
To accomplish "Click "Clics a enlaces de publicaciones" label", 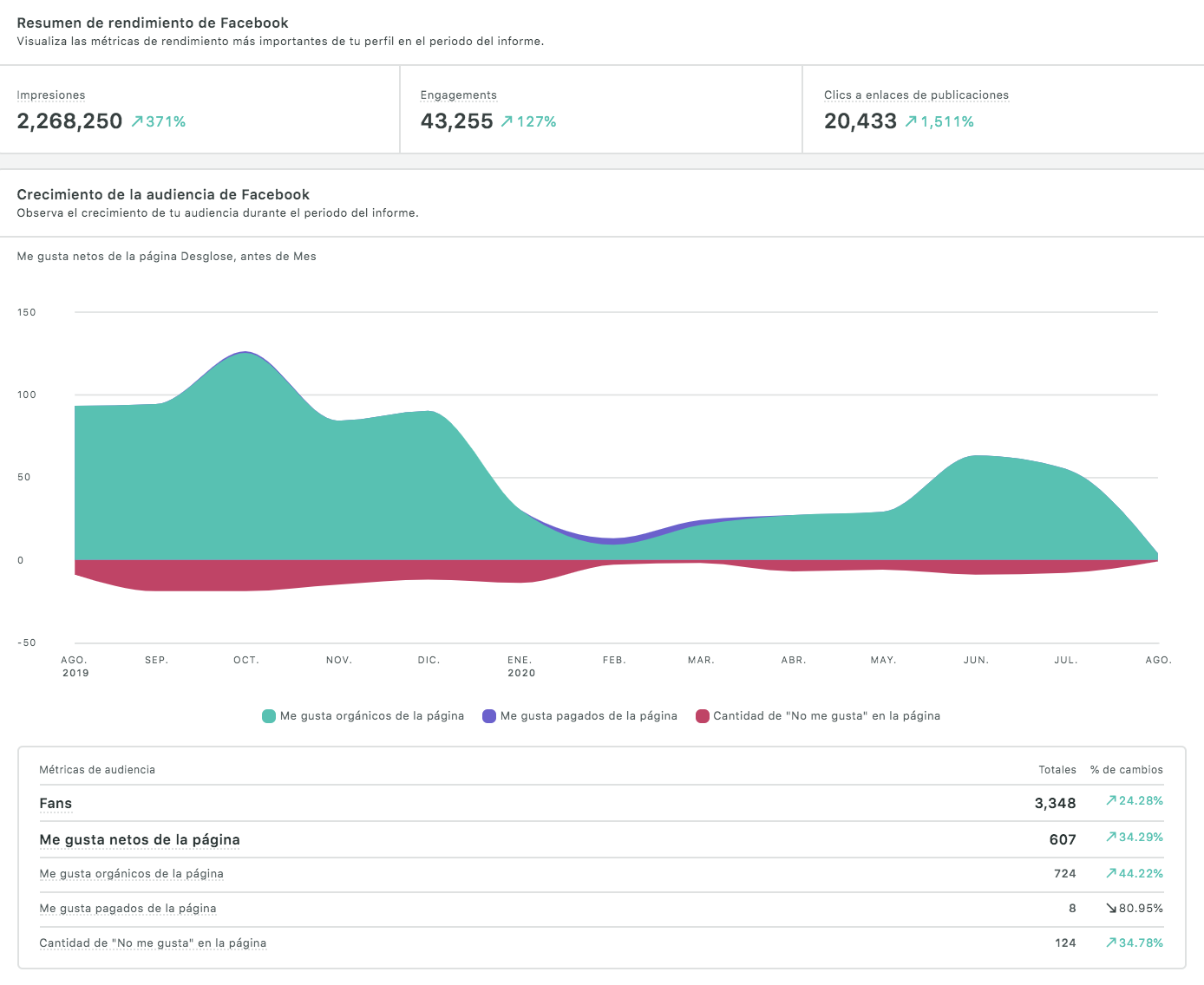I will 917,95.
